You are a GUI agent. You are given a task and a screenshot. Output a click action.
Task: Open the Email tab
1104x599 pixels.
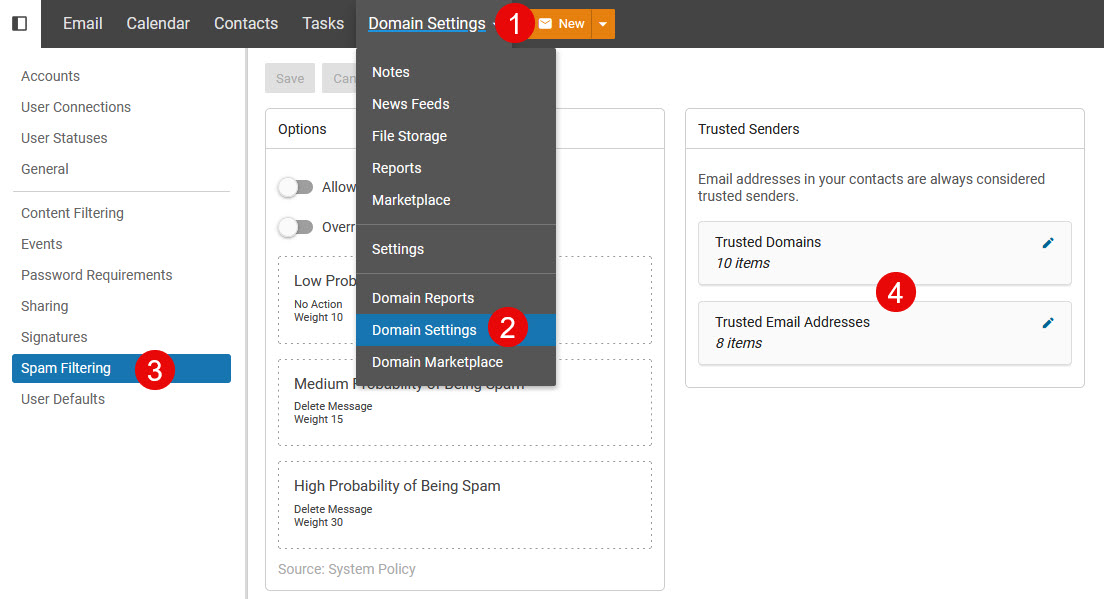82,23
